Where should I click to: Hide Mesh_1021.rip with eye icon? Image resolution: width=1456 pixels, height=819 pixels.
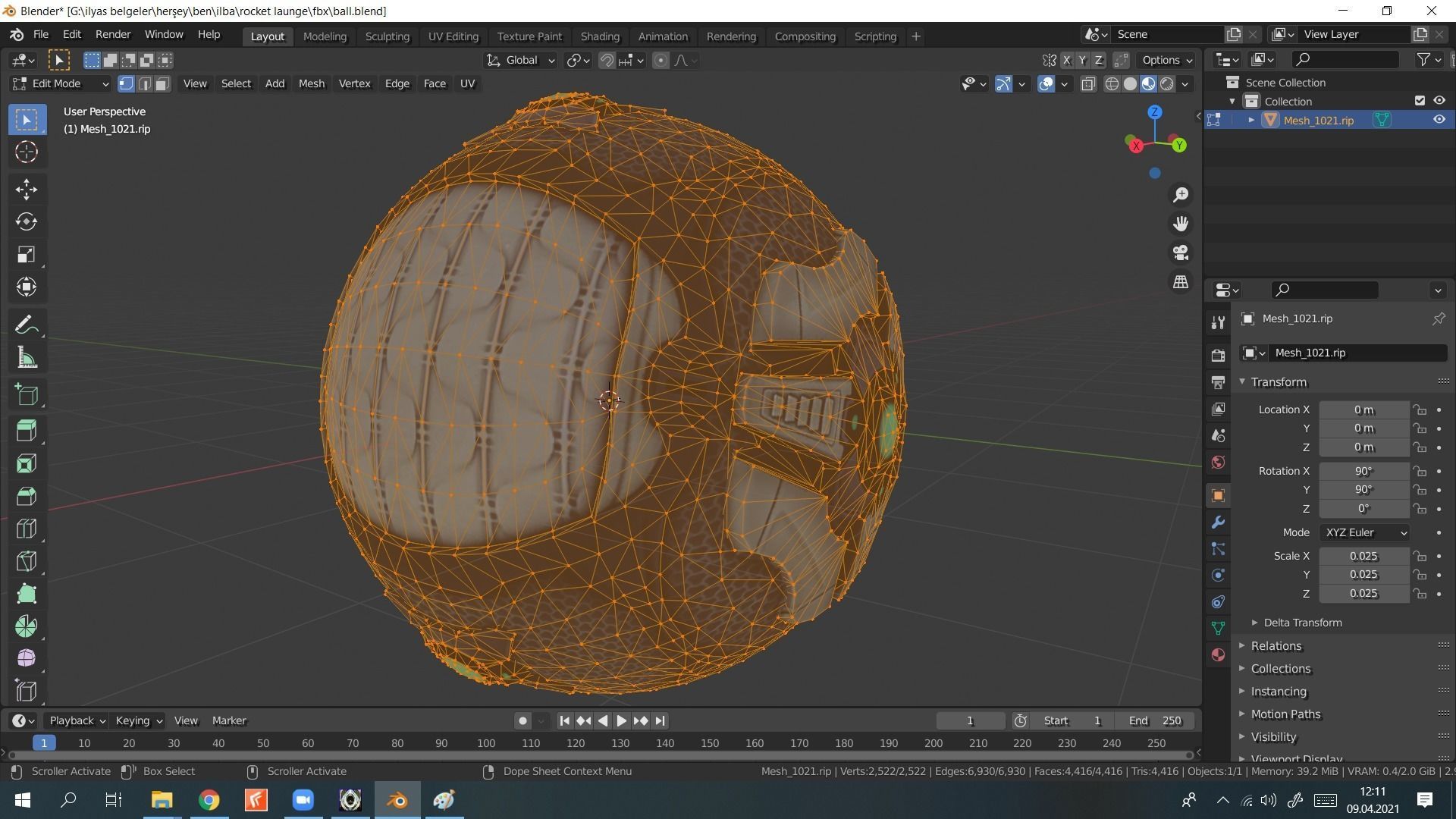[1439, 120]
